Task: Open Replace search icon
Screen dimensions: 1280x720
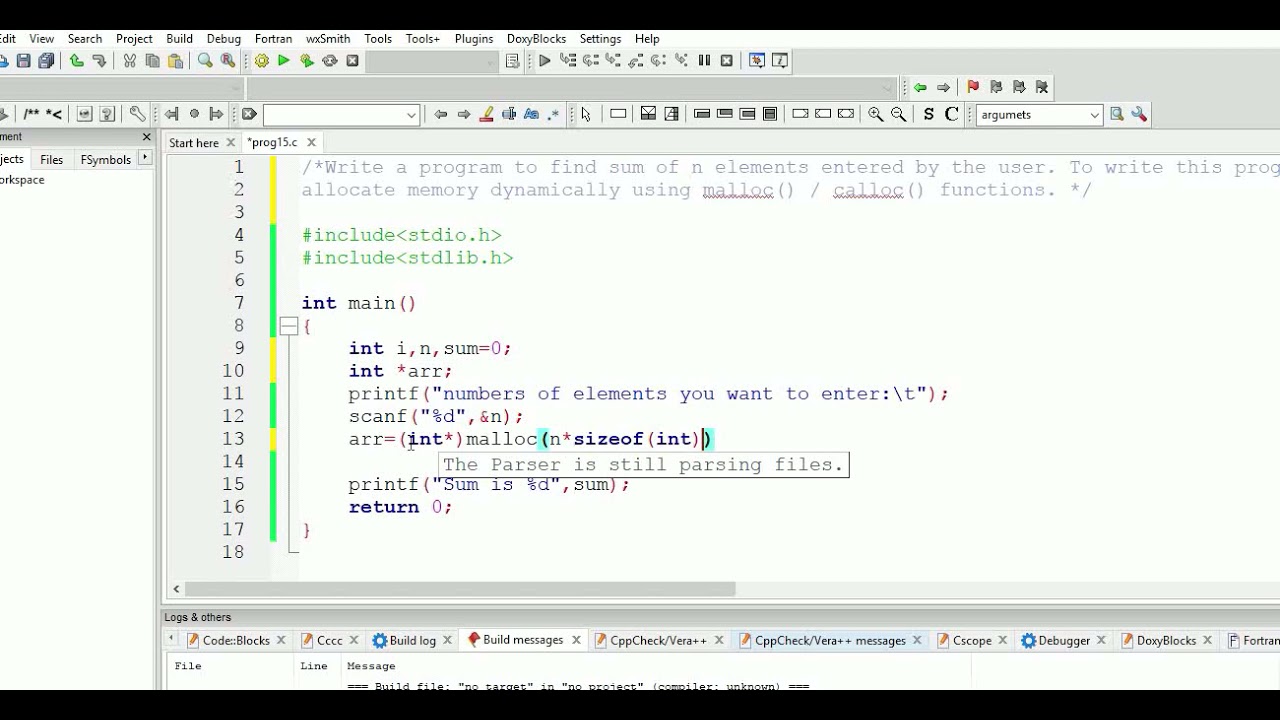Action: pyautogui.click(x=228, y=61)
